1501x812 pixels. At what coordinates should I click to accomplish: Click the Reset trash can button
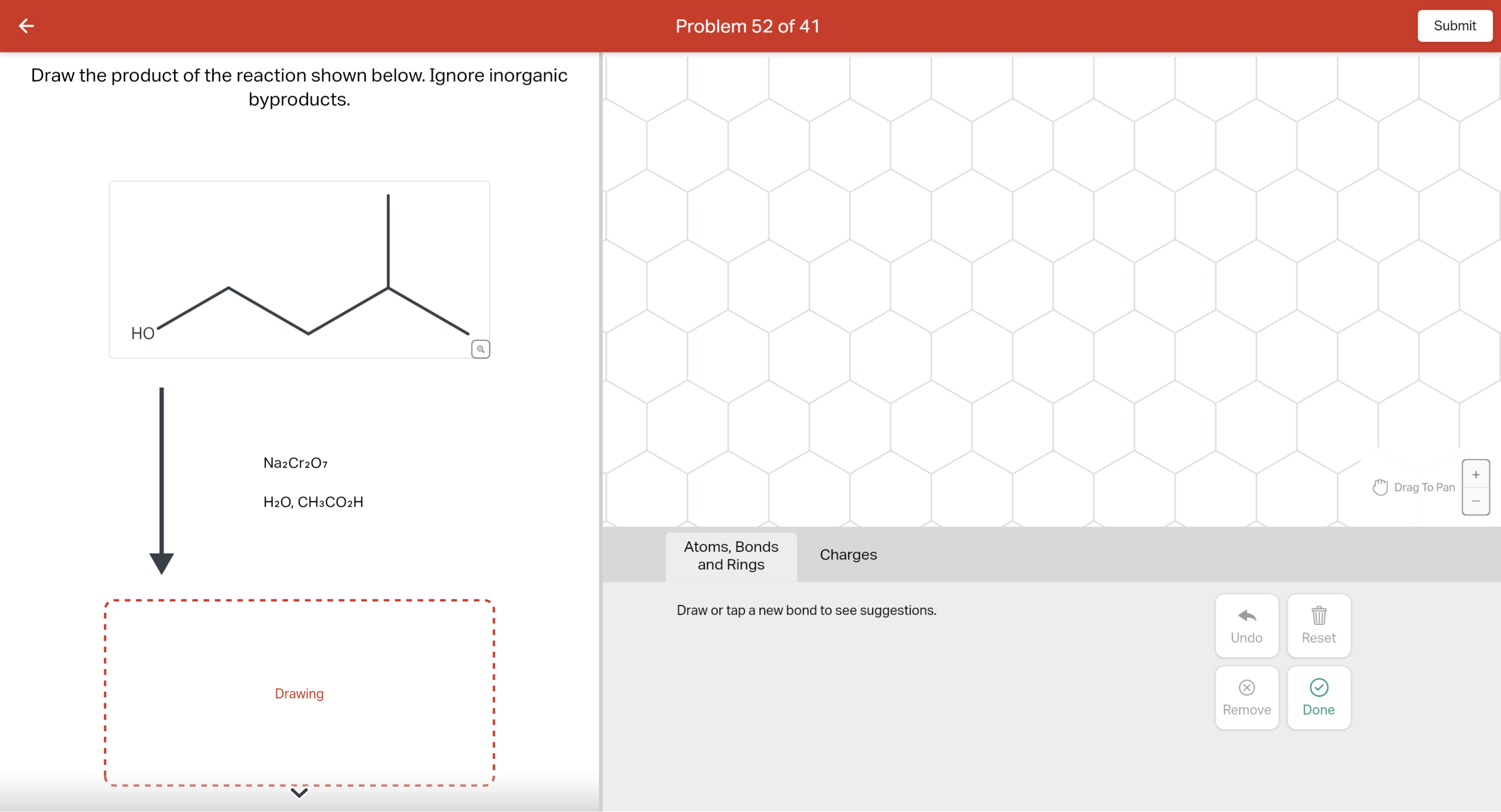[1318, 625]
